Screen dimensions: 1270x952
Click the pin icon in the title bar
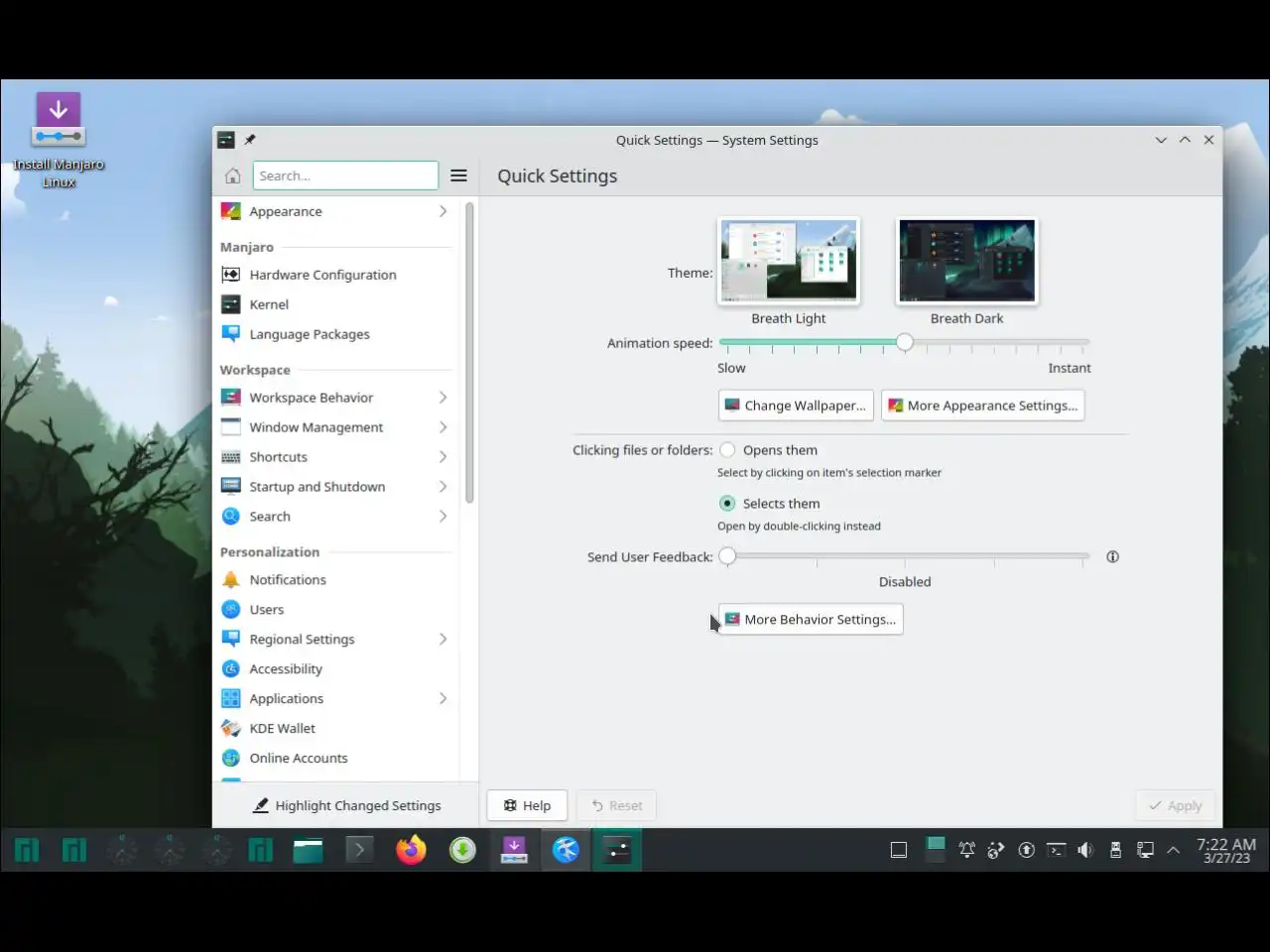point(250,140)
